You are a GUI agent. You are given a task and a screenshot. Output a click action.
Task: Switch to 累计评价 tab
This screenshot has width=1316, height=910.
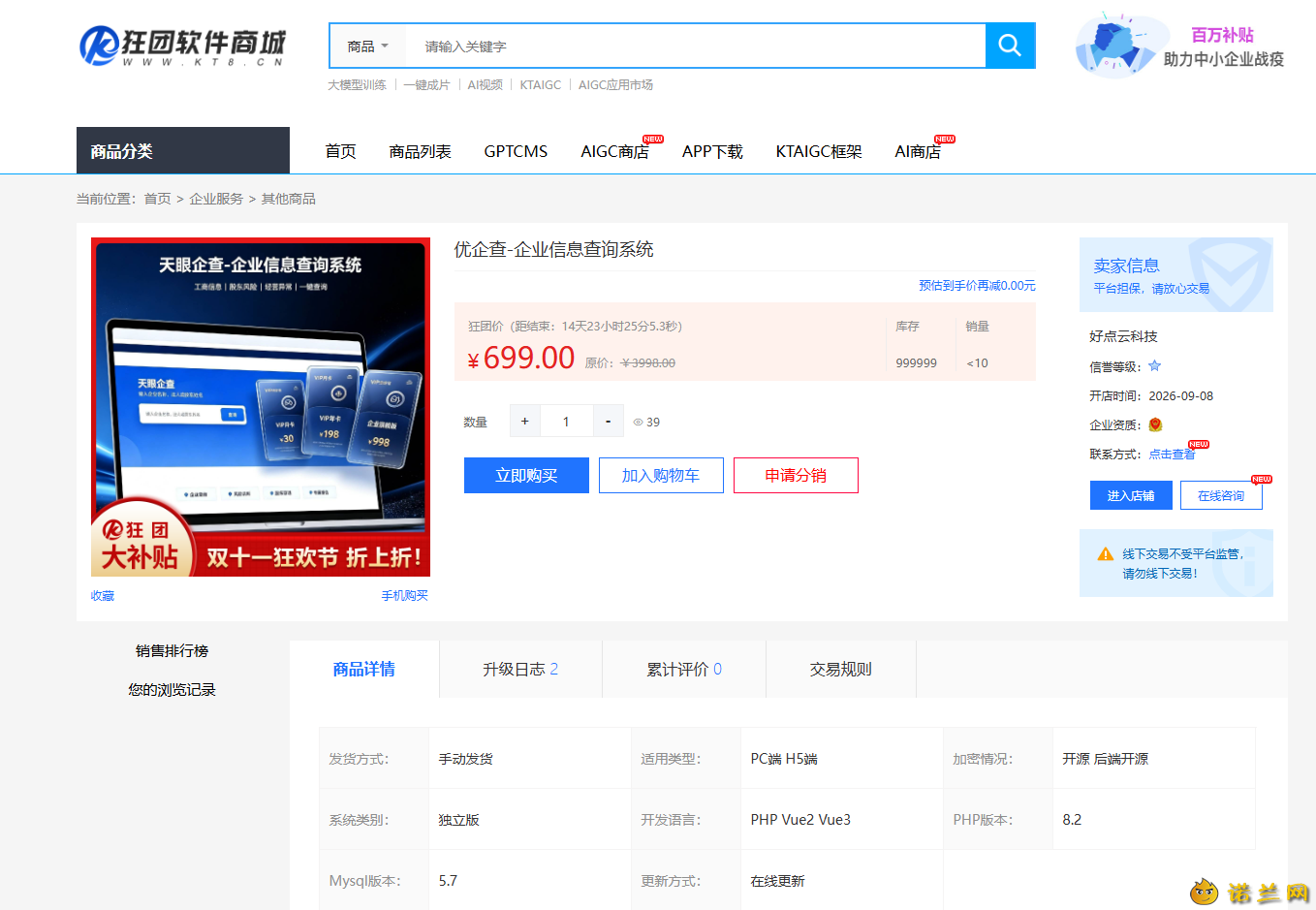pyautogui.click(x=684, y=669)
